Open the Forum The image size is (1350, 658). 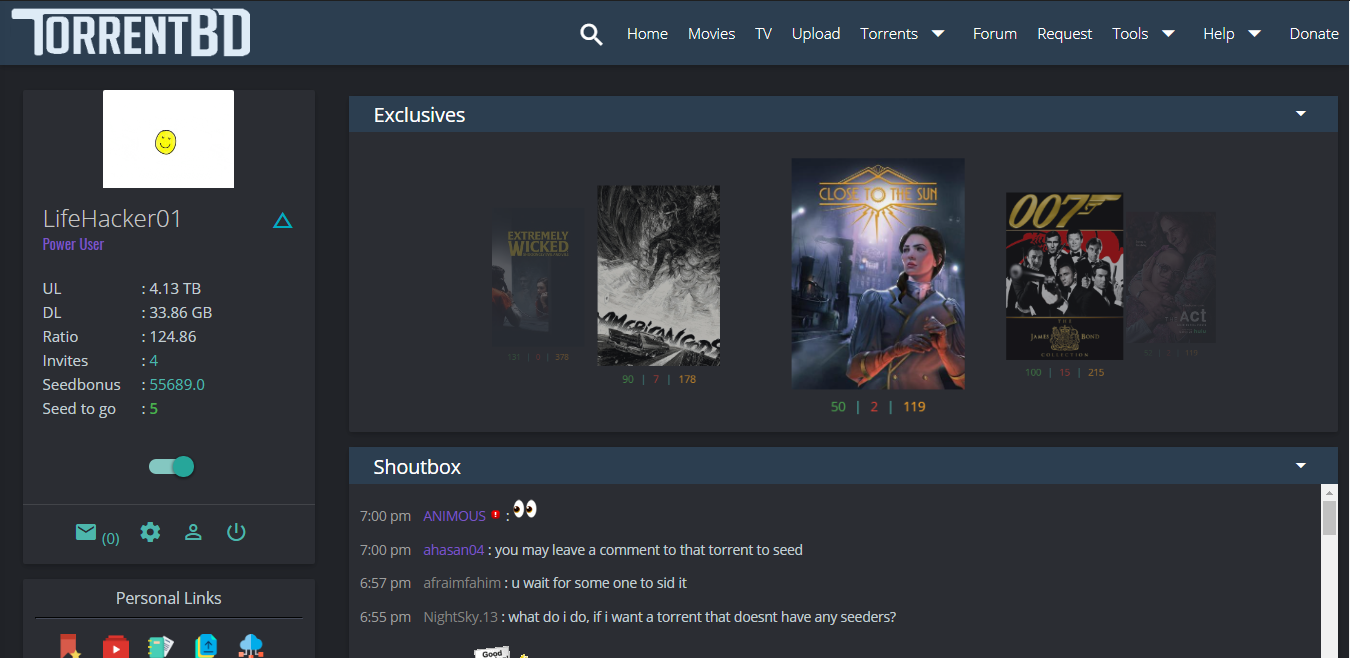[x=995, y=33]
